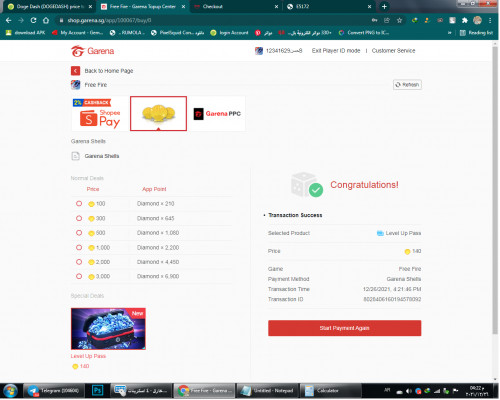Open the Level Up Pass thumbnail
This screenshot has height=400, width=500.
108,329
